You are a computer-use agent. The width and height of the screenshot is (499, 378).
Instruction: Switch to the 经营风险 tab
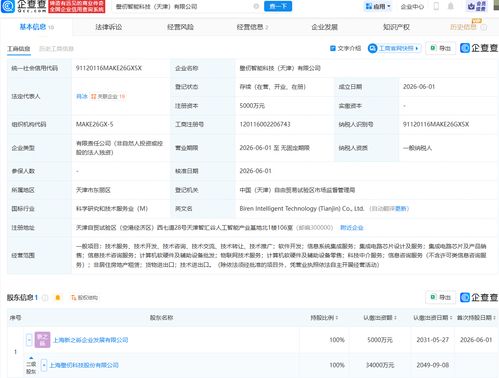180,27
